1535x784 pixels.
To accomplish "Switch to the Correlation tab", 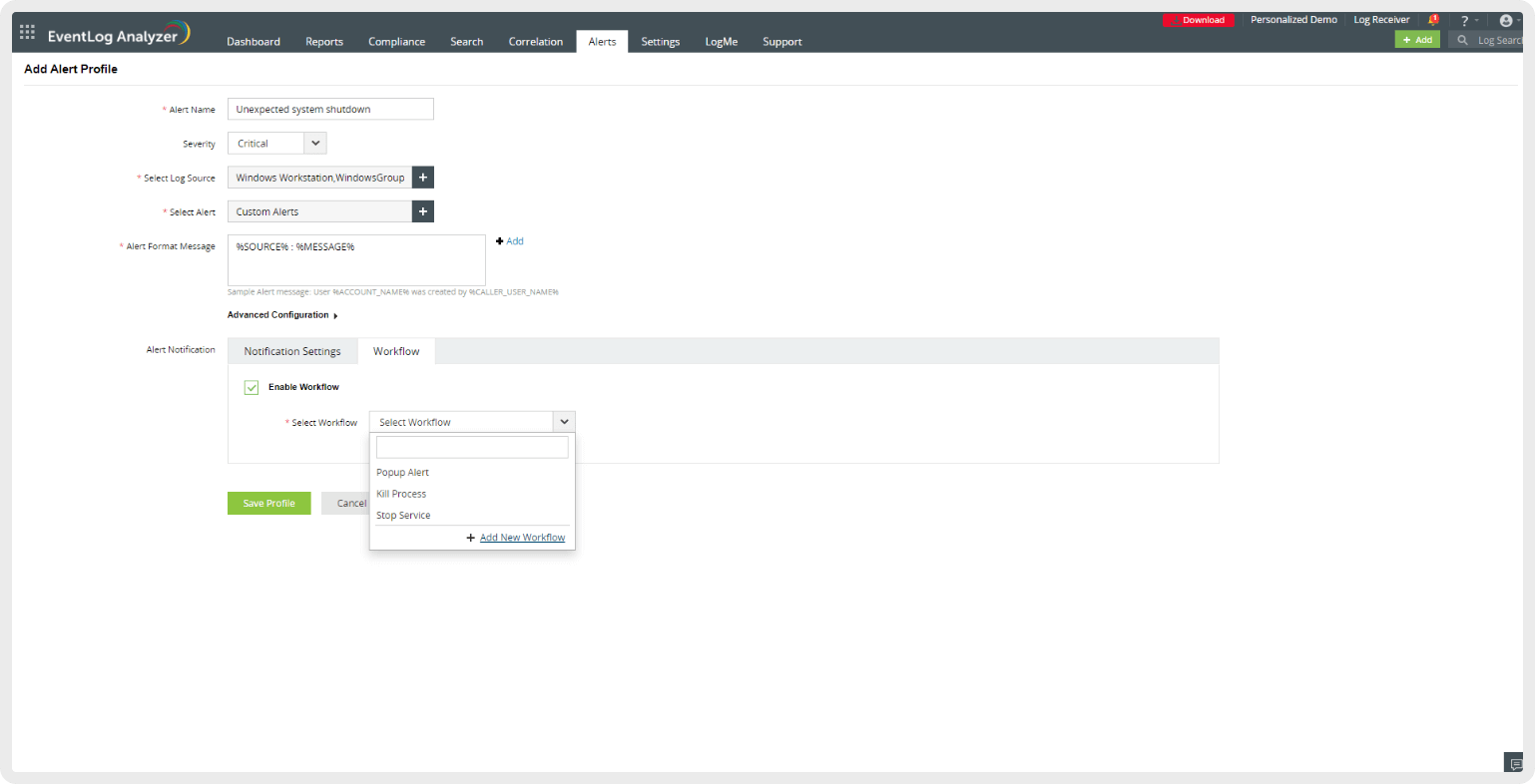I will click(536, 42).
